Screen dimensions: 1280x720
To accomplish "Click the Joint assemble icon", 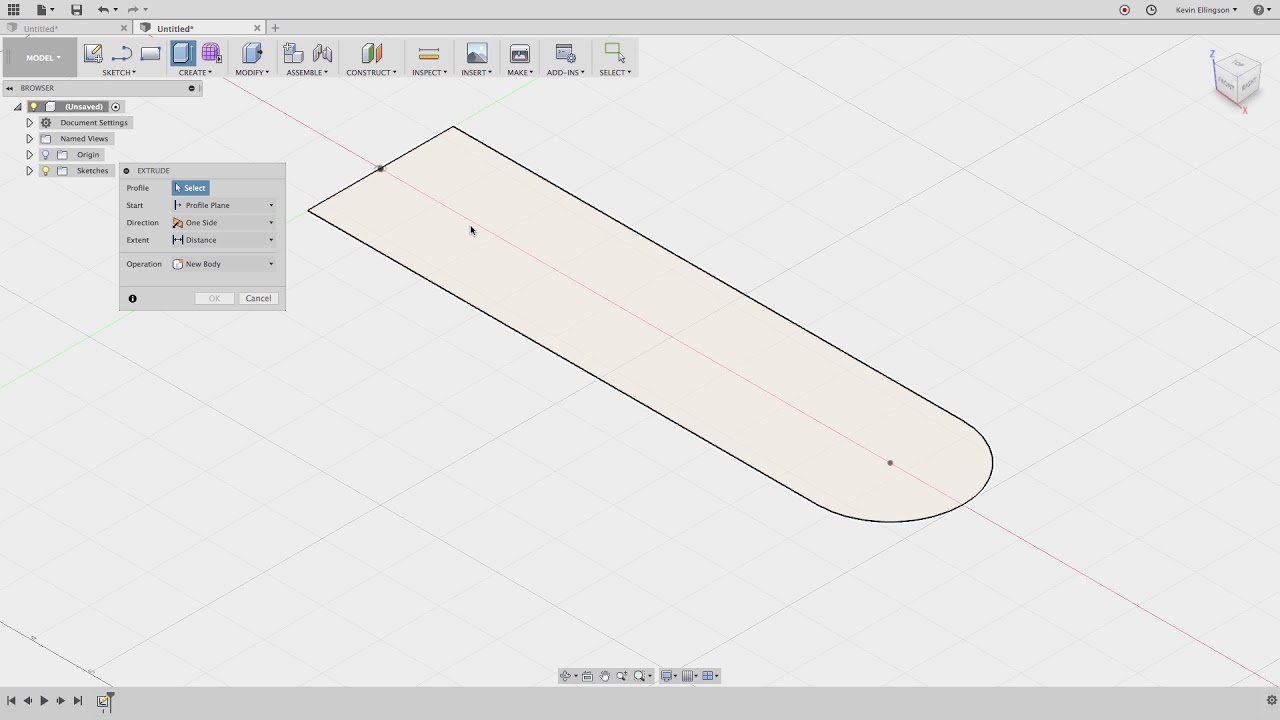I will click(322, 54).
